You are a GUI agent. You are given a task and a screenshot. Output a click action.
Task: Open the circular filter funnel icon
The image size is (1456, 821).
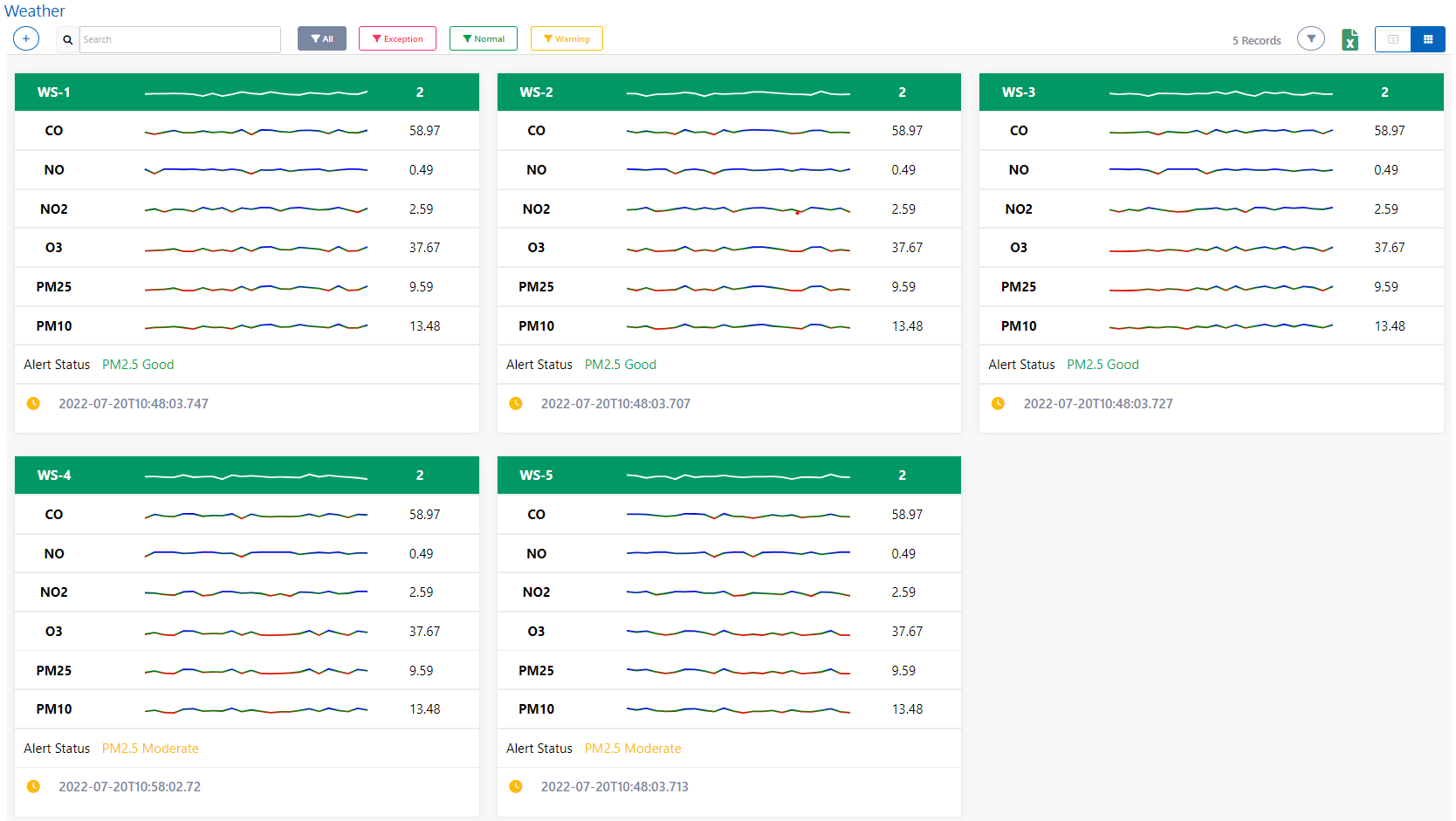pyautogui.click(x=1310, y=39)
